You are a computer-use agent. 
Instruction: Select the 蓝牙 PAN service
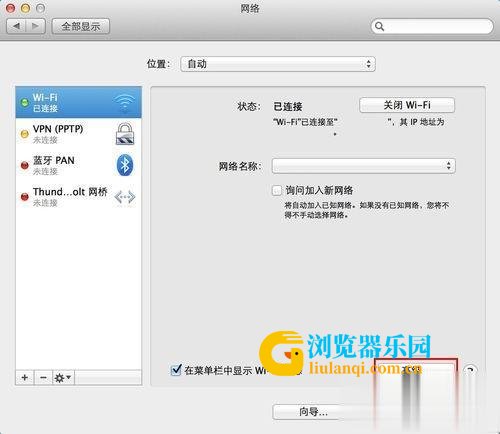click(78, 165)
